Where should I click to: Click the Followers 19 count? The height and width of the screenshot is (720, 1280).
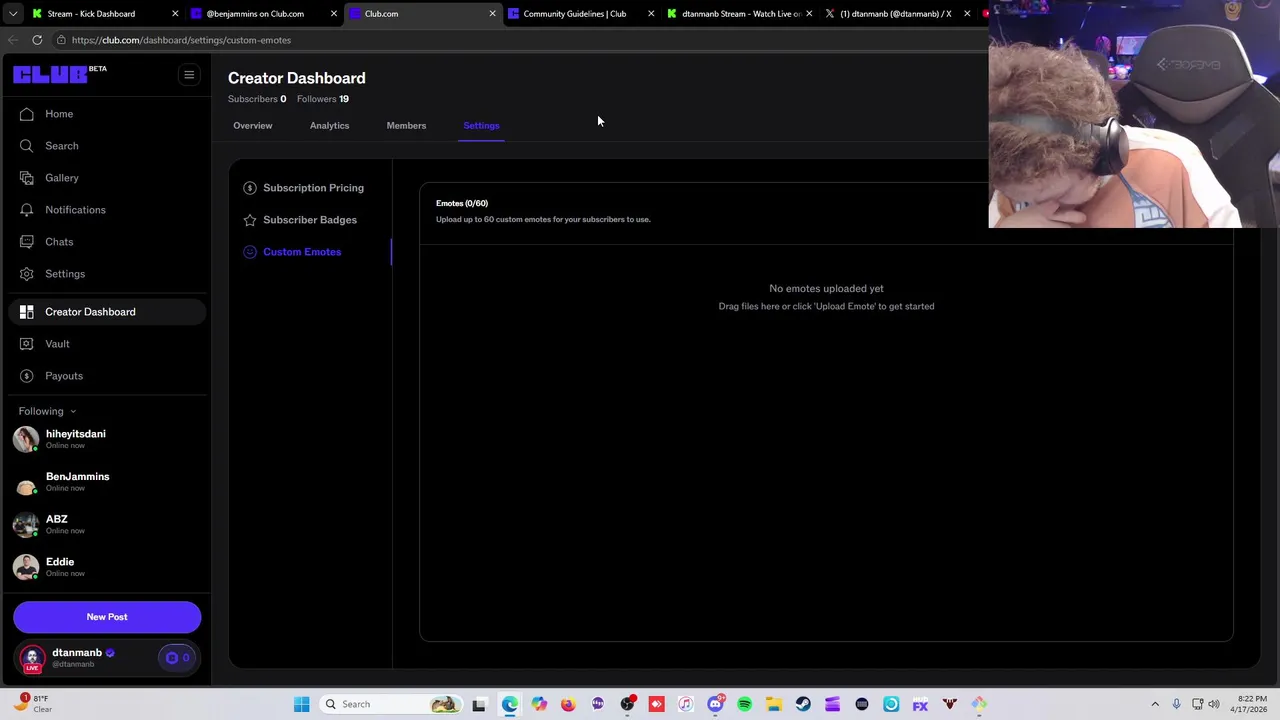[x=323, y=99]
